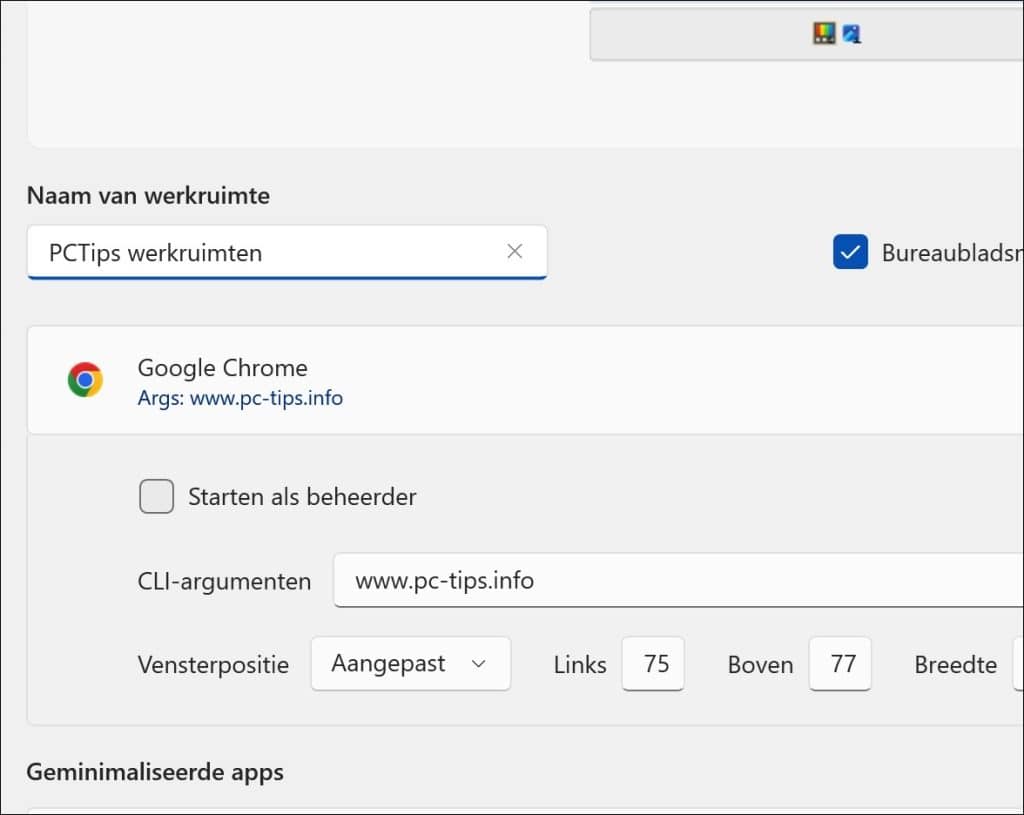Enable Starten als beheerder checkbox

pyautogui.click(x=157, y=496)
